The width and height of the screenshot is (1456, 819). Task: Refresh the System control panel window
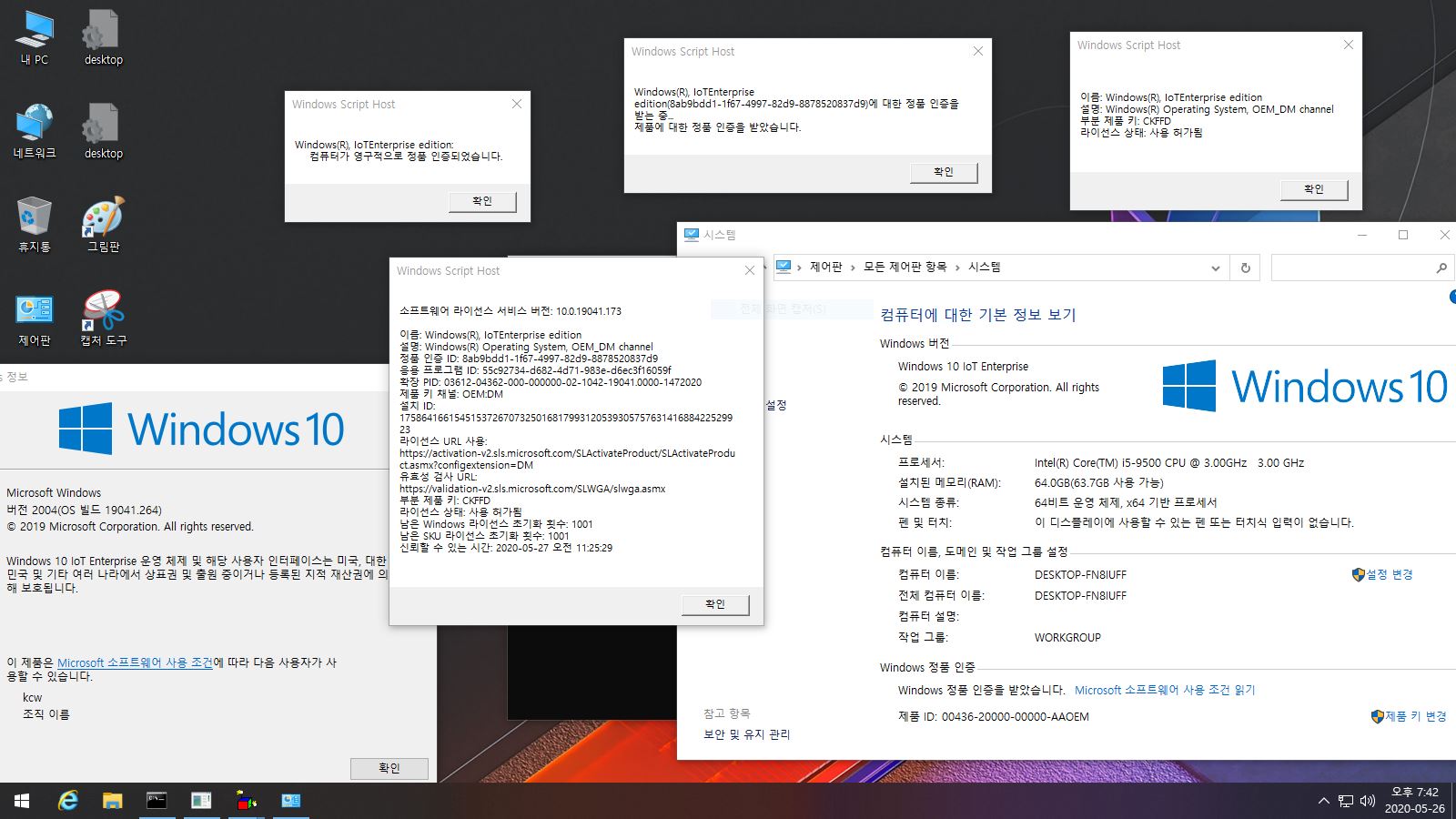point(1245,268)
